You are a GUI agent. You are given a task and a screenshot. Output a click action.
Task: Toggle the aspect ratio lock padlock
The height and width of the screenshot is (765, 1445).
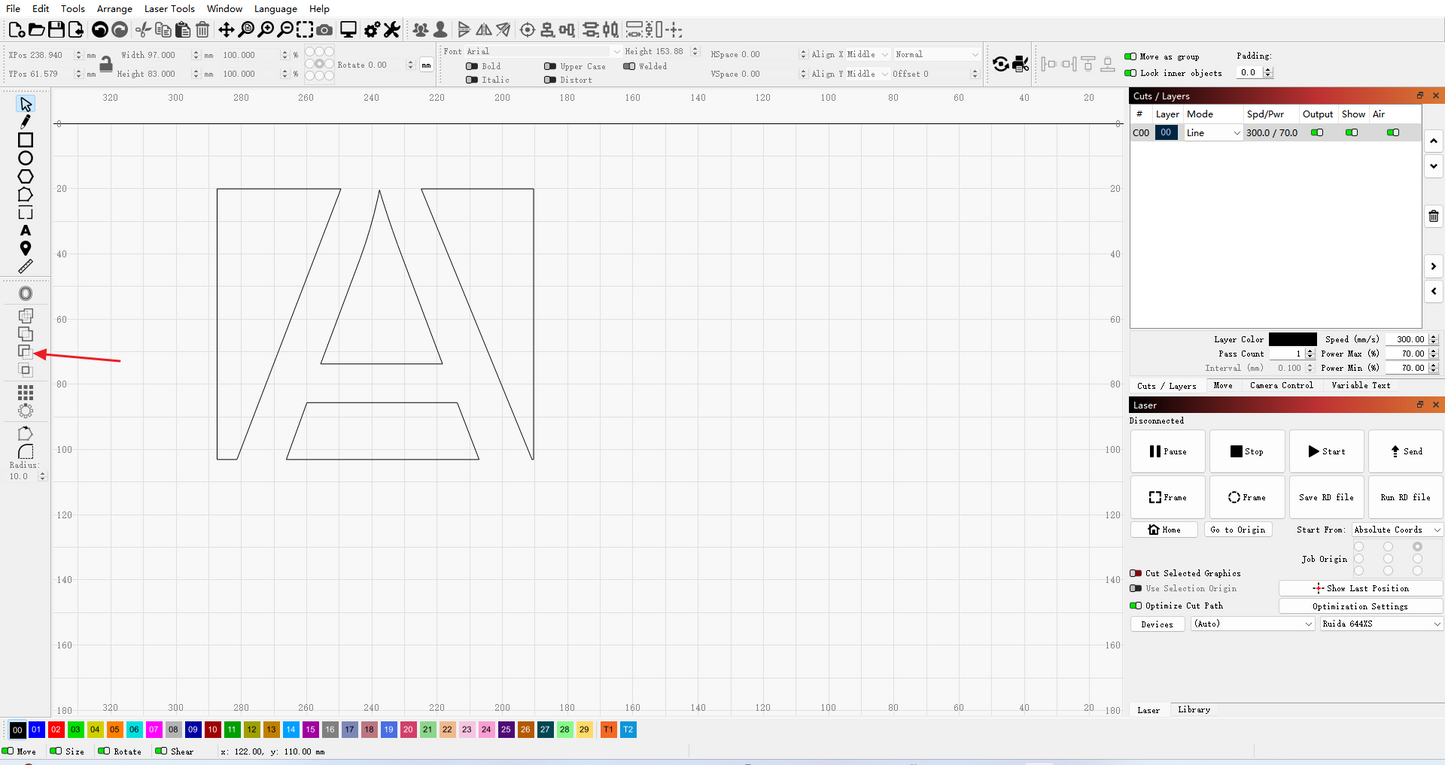(x=105, y=64)
